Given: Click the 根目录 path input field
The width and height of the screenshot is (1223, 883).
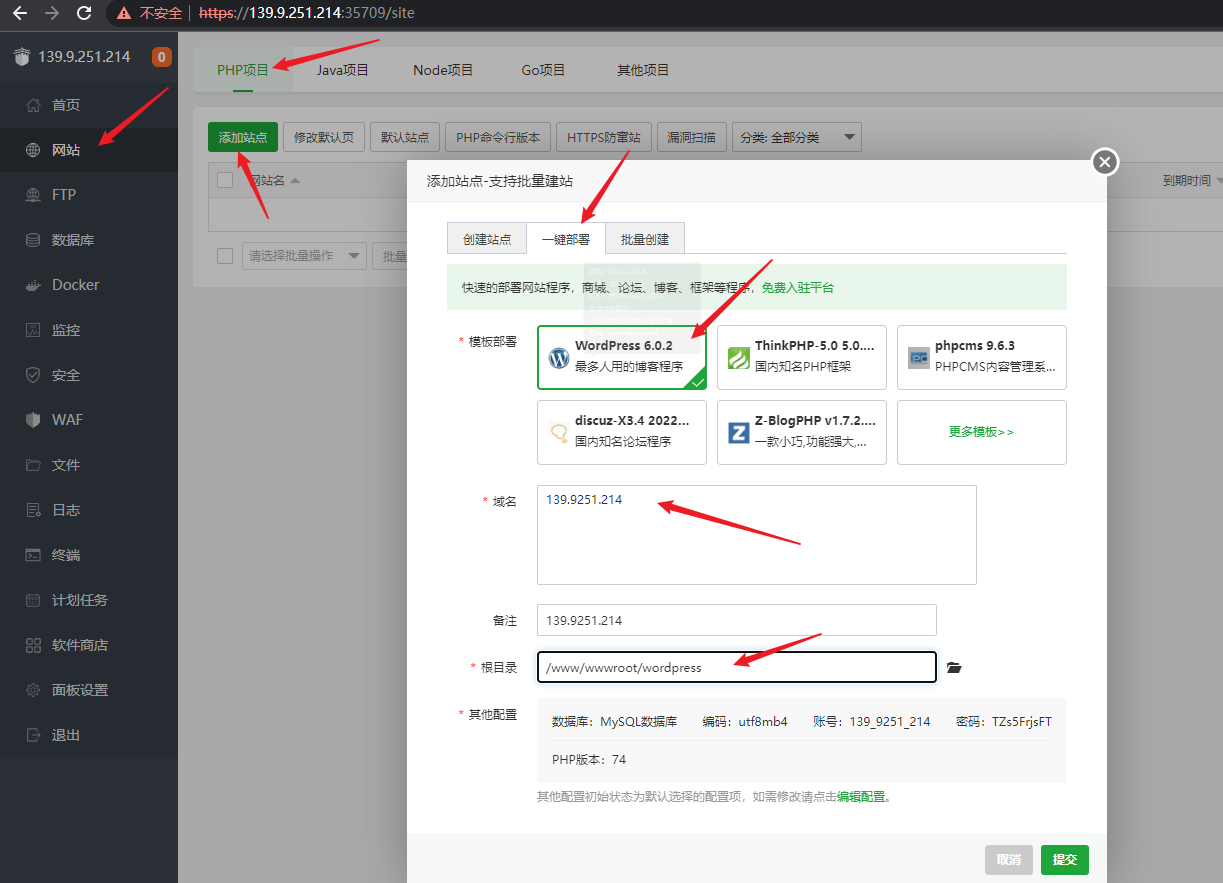Looking at the screenshot, I should point(737,667).
